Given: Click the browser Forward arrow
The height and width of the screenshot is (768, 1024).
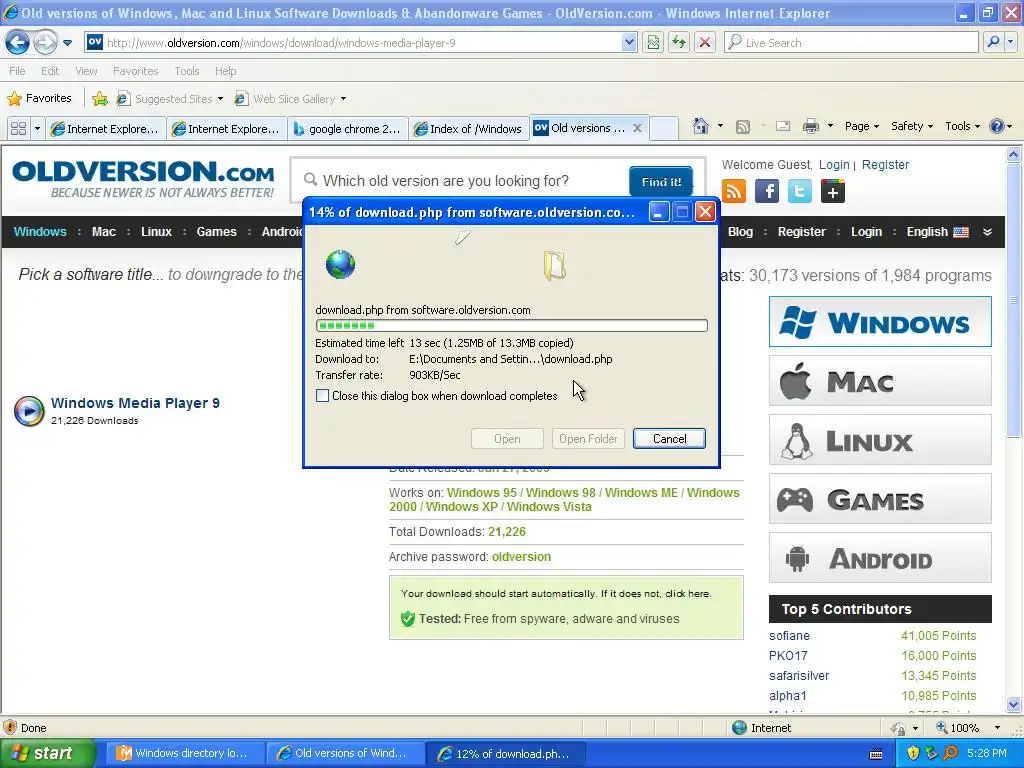Looking at the screenshot, I should pyautogui.click(x=44, y=43).
